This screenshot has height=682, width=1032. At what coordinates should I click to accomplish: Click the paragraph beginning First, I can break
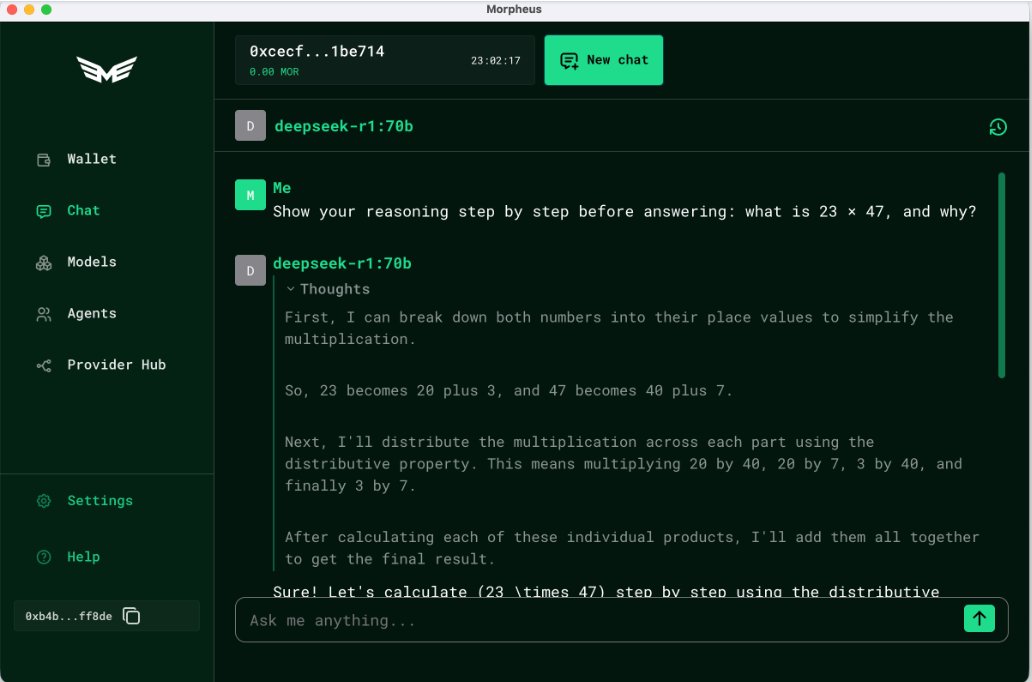pos(619,328)
